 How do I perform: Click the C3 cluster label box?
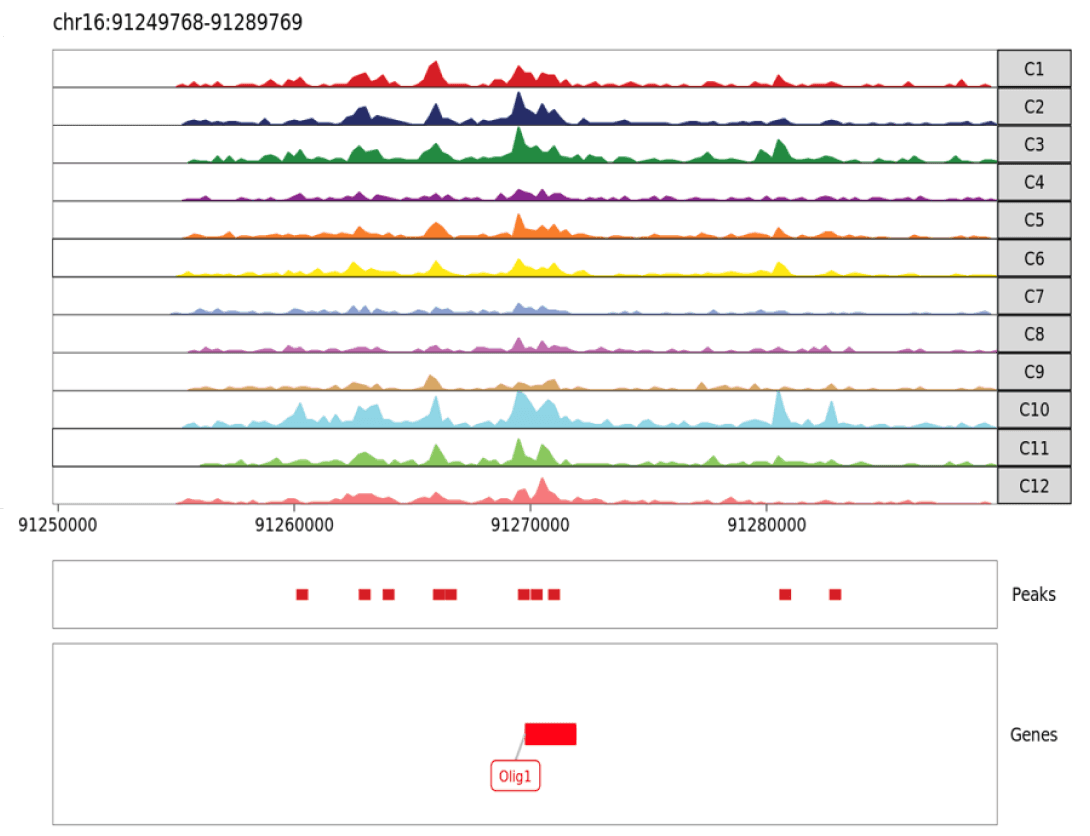1034,145
